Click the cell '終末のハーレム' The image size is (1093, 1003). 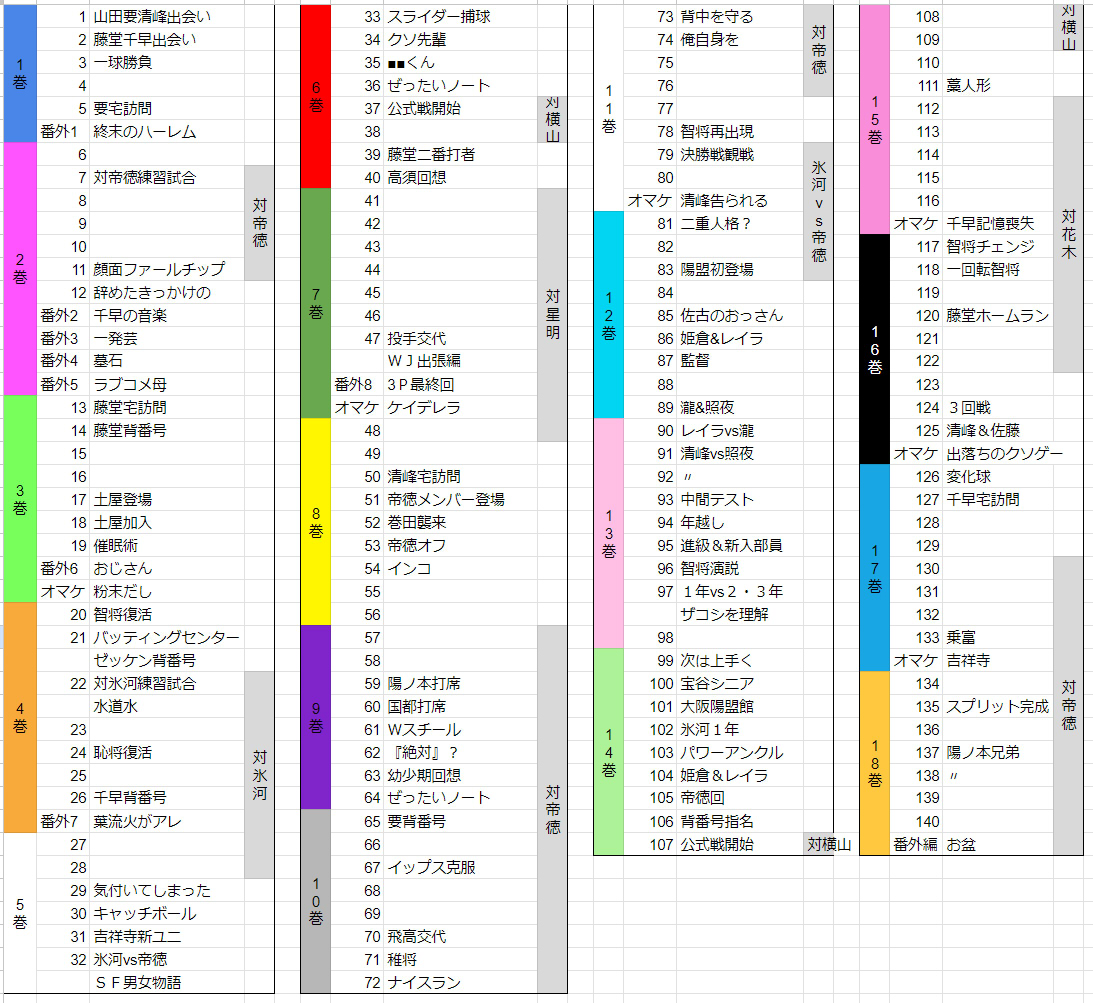pos(167,132)
